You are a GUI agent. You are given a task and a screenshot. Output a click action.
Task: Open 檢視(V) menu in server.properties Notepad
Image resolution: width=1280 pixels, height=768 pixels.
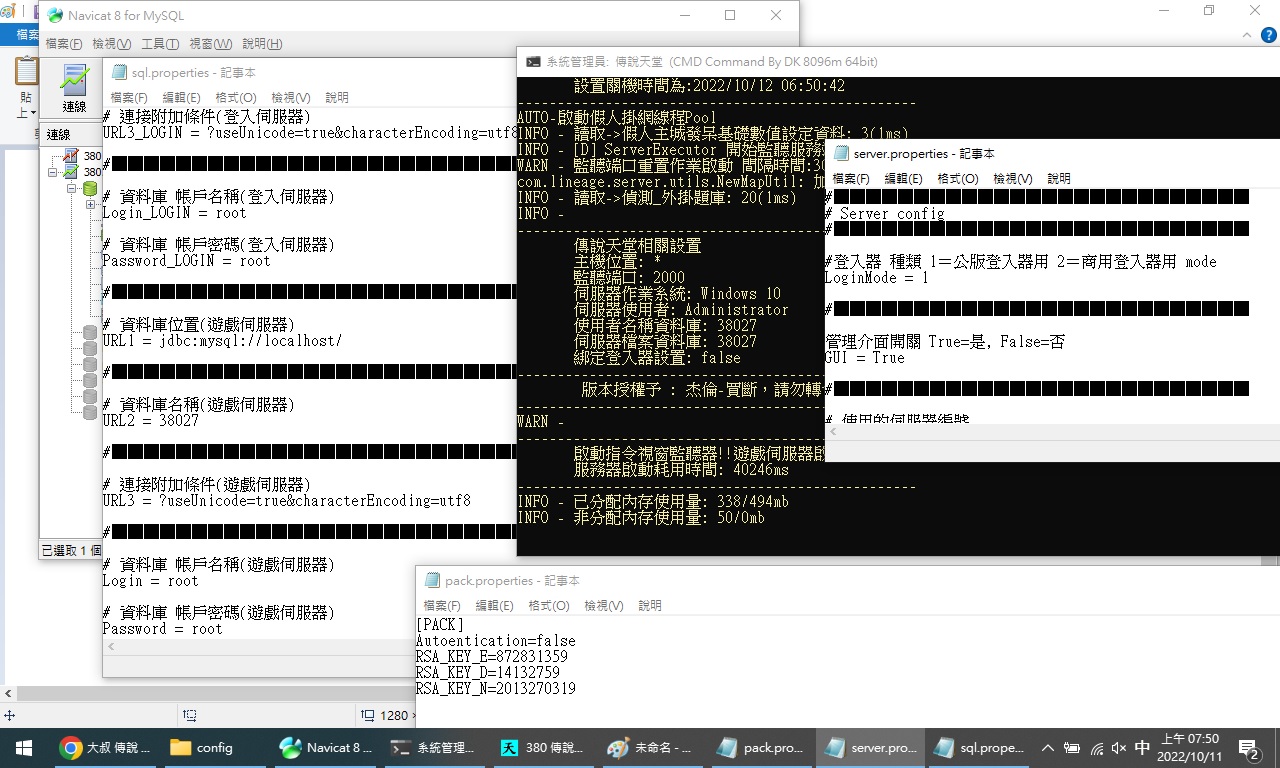(1012, 178)
